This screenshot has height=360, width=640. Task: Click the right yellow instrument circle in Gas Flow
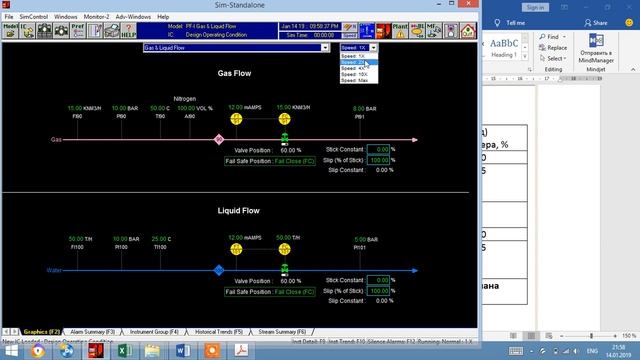tap(284, 119)
